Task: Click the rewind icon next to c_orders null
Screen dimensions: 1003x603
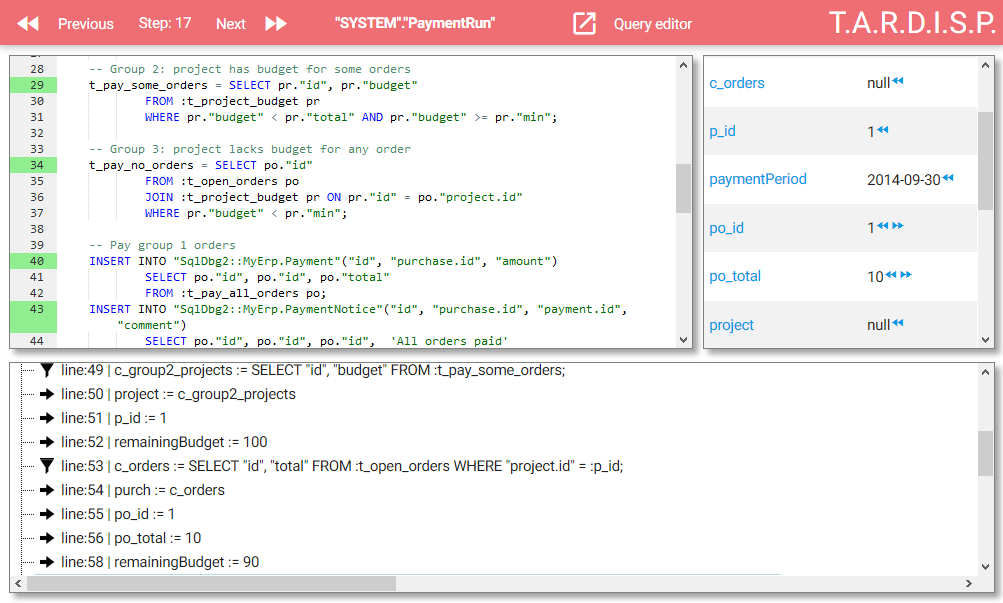Action: (897, 81)
